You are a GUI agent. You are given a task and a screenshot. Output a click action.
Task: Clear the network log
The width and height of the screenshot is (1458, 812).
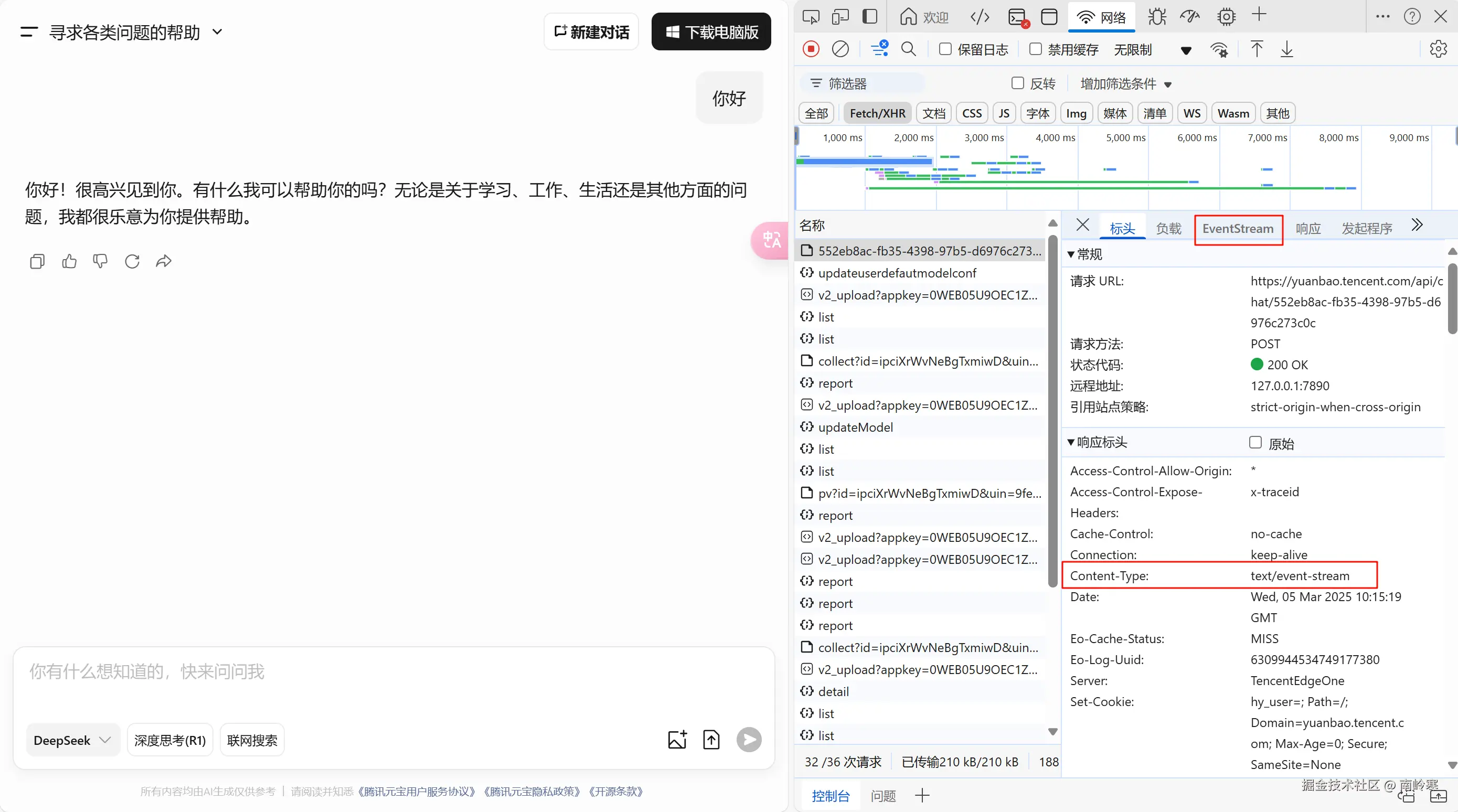(x=840, y=49)
